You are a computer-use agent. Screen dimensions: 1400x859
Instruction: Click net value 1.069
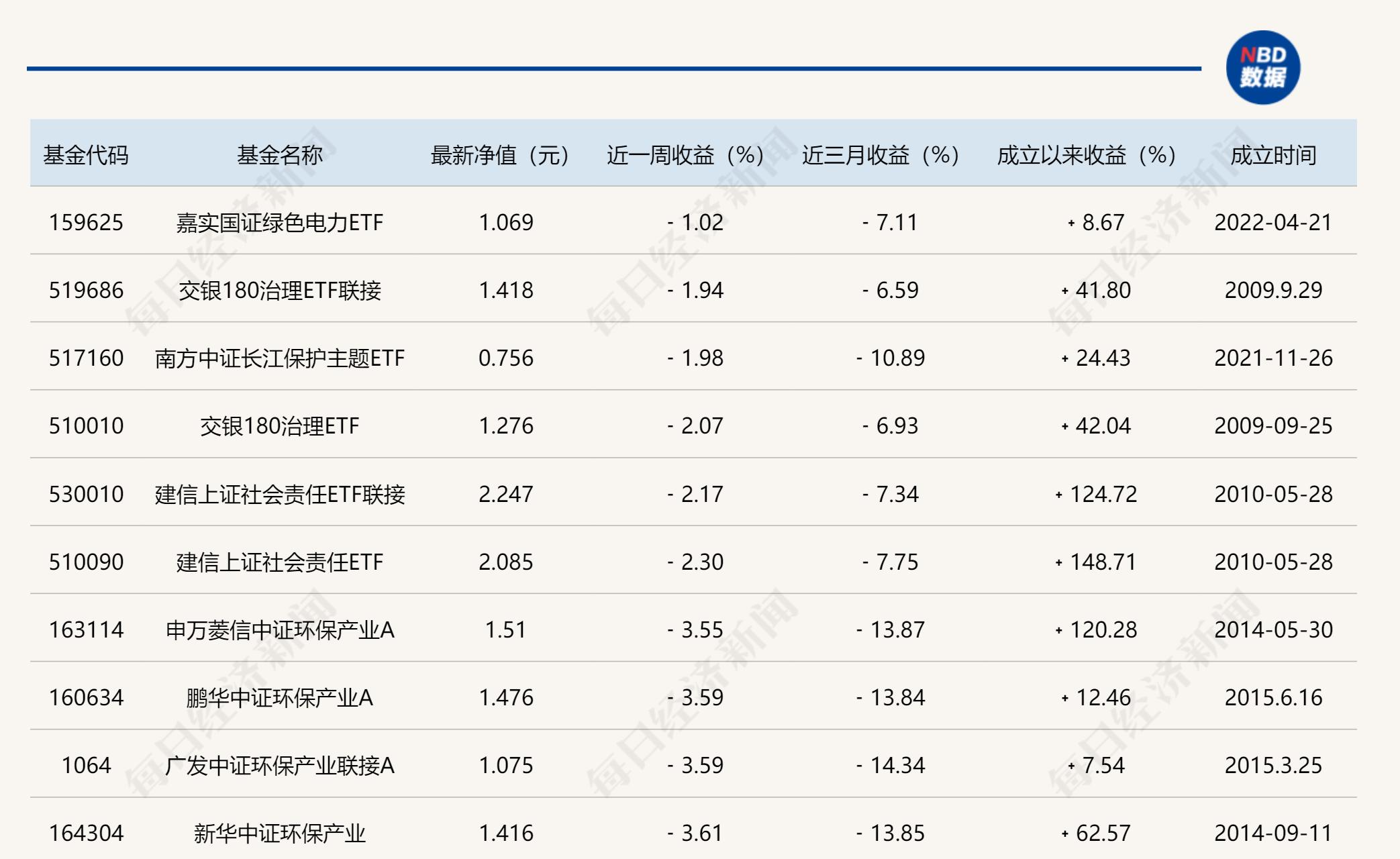point(506,222)
